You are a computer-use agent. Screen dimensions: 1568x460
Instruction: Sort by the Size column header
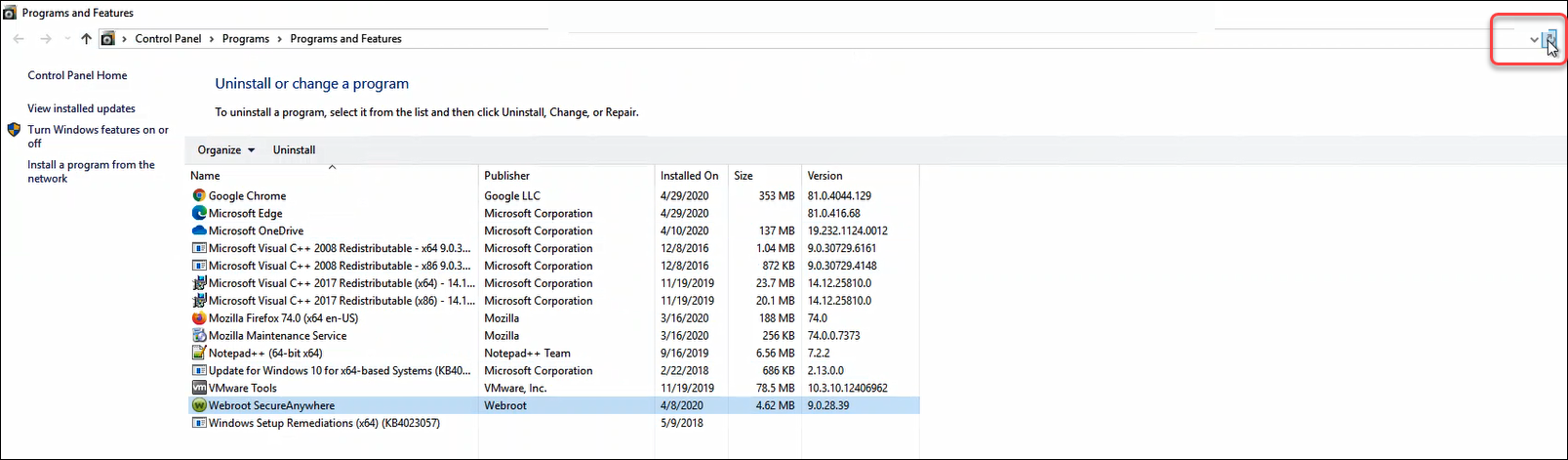765,176
